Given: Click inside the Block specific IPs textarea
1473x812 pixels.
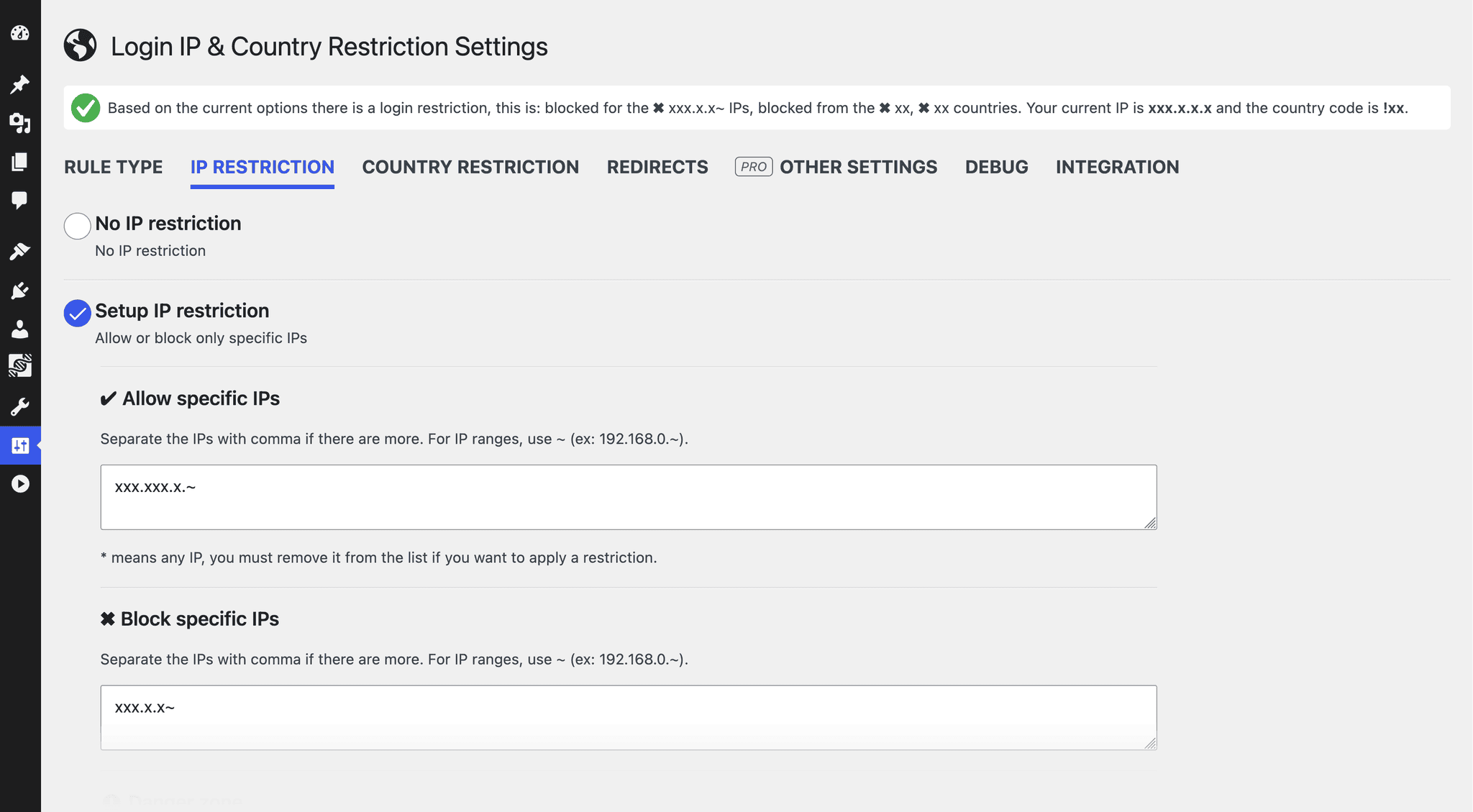Looking at the screenshot, I should [629, 718].
